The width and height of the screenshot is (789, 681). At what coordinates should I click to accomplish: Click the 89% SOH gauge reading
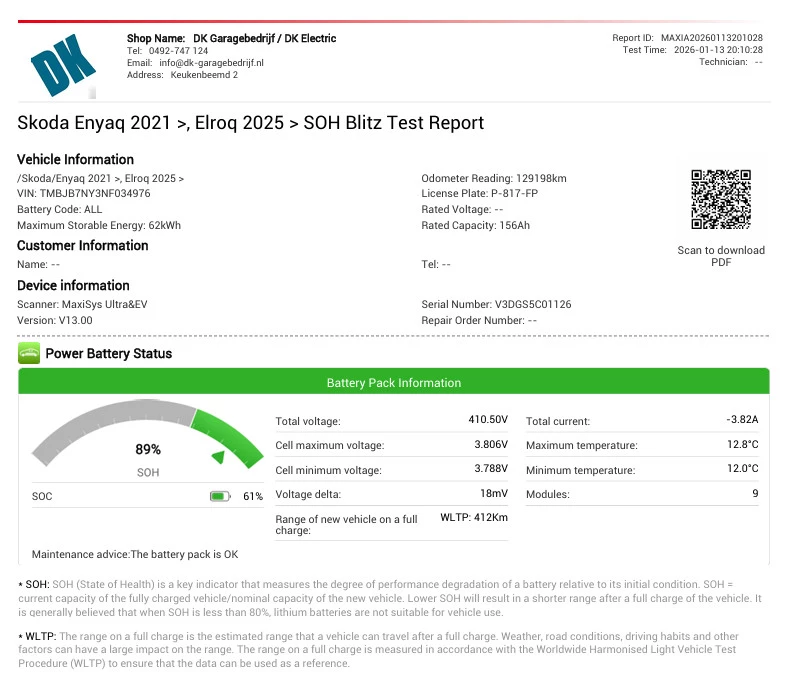(148, 450)
